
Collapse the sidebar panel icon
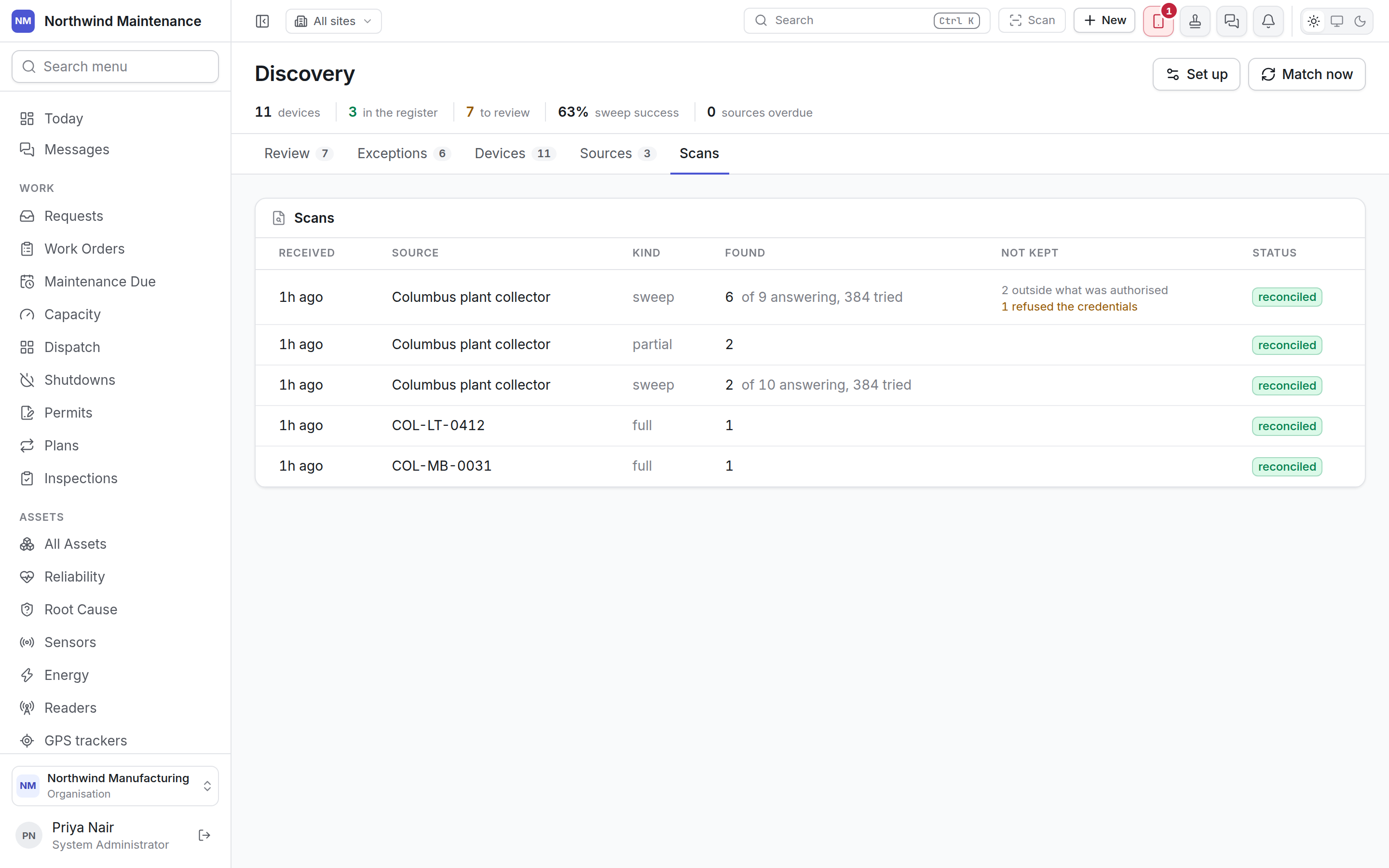262,21
